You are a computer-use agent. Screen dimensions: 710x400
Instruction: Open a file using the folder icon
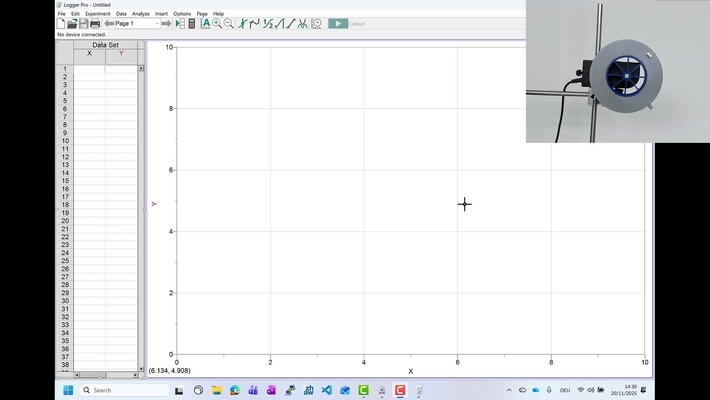[x=72, y=24]
